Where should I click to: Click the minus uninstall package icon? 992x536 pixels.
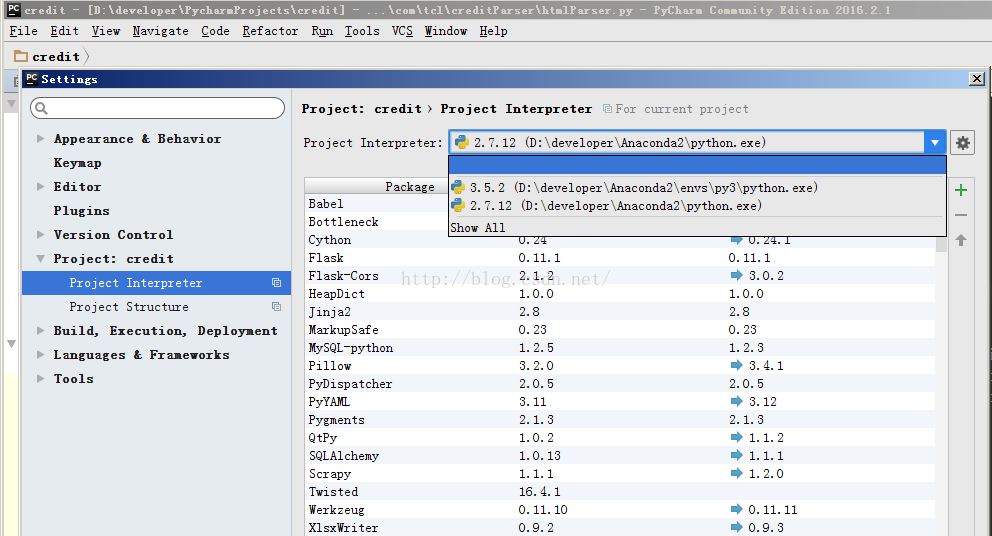(961, 215)
